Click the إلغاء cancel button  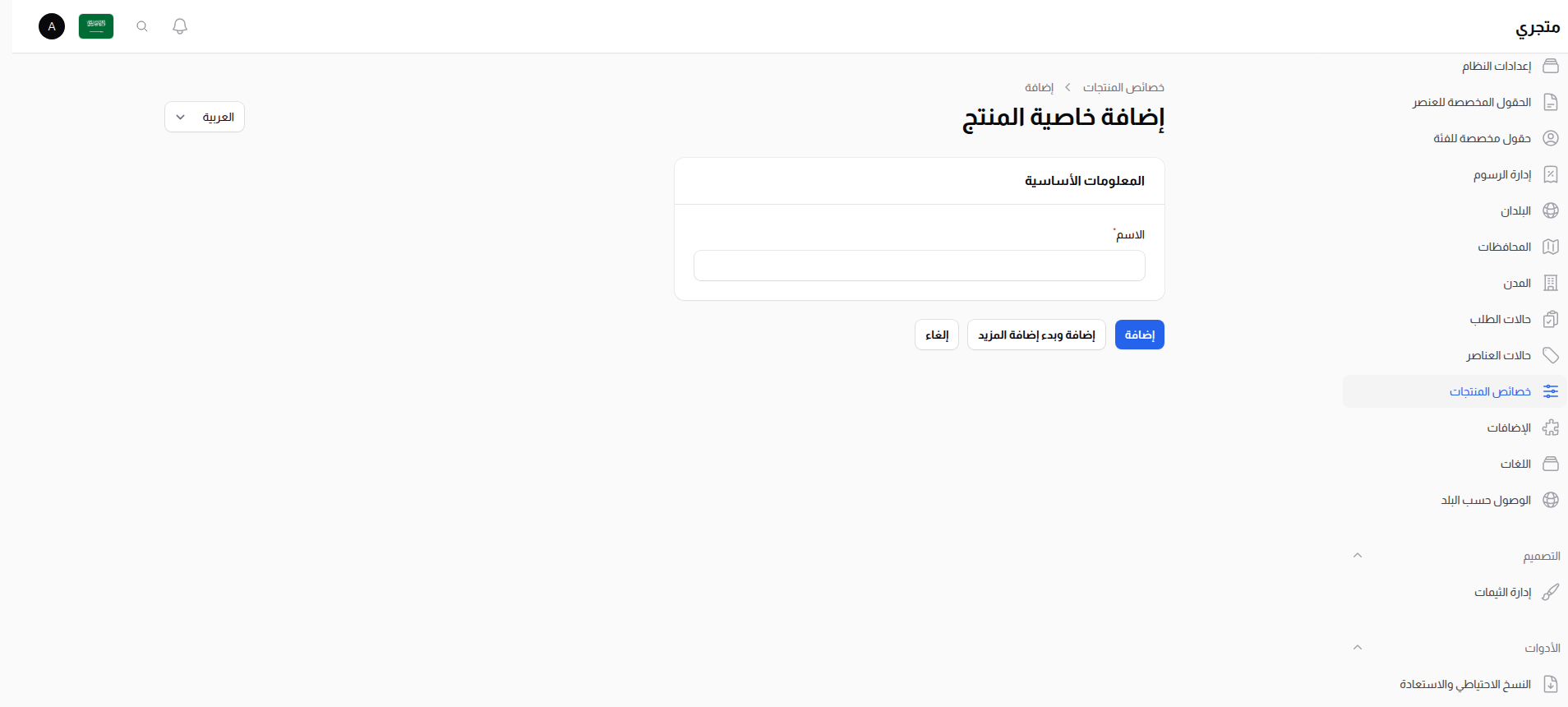[x=937, y=335]
